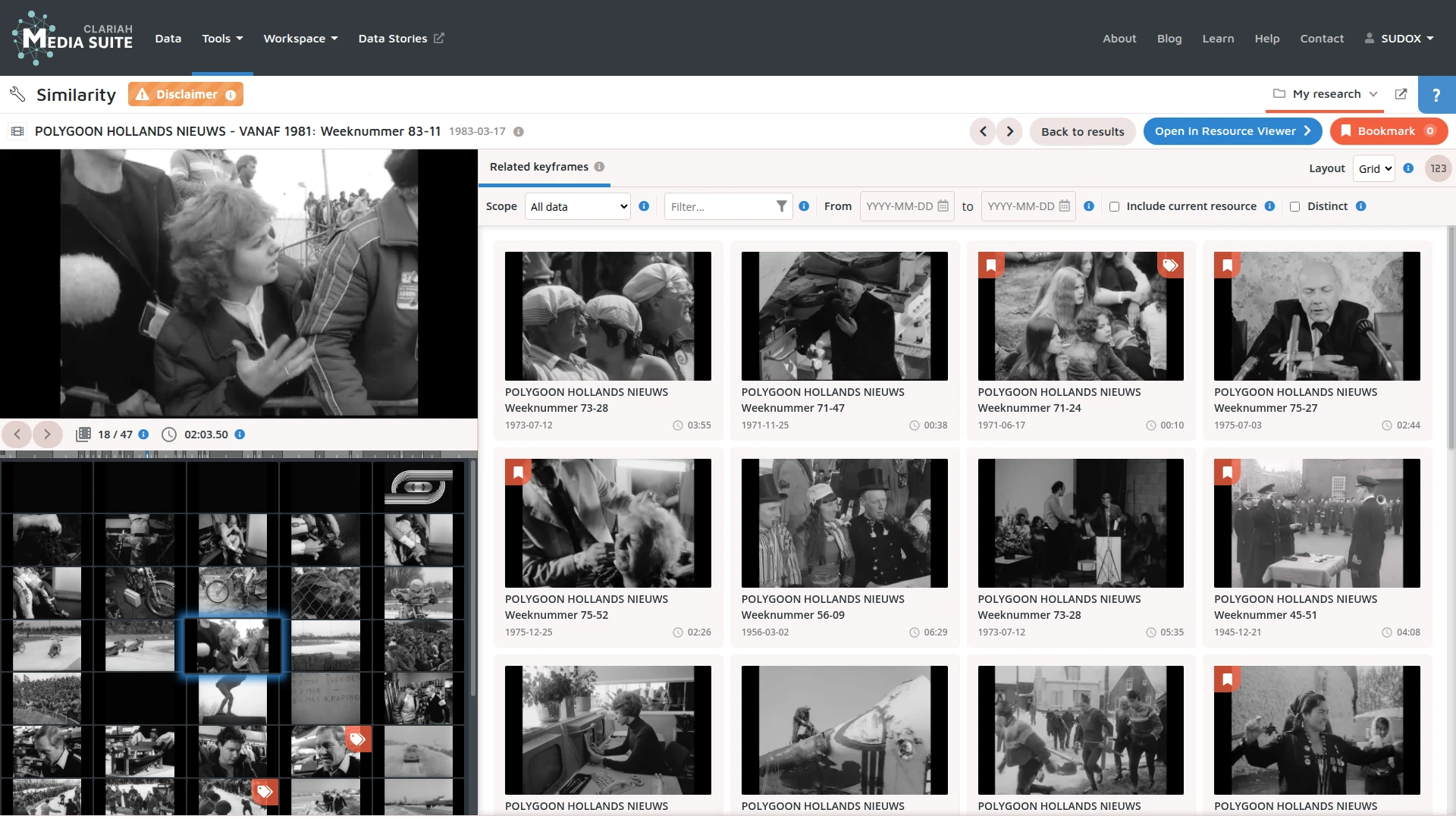Open the Tools menu
The width and height of the screenshot is (1456, 819).
click(222, 38)
